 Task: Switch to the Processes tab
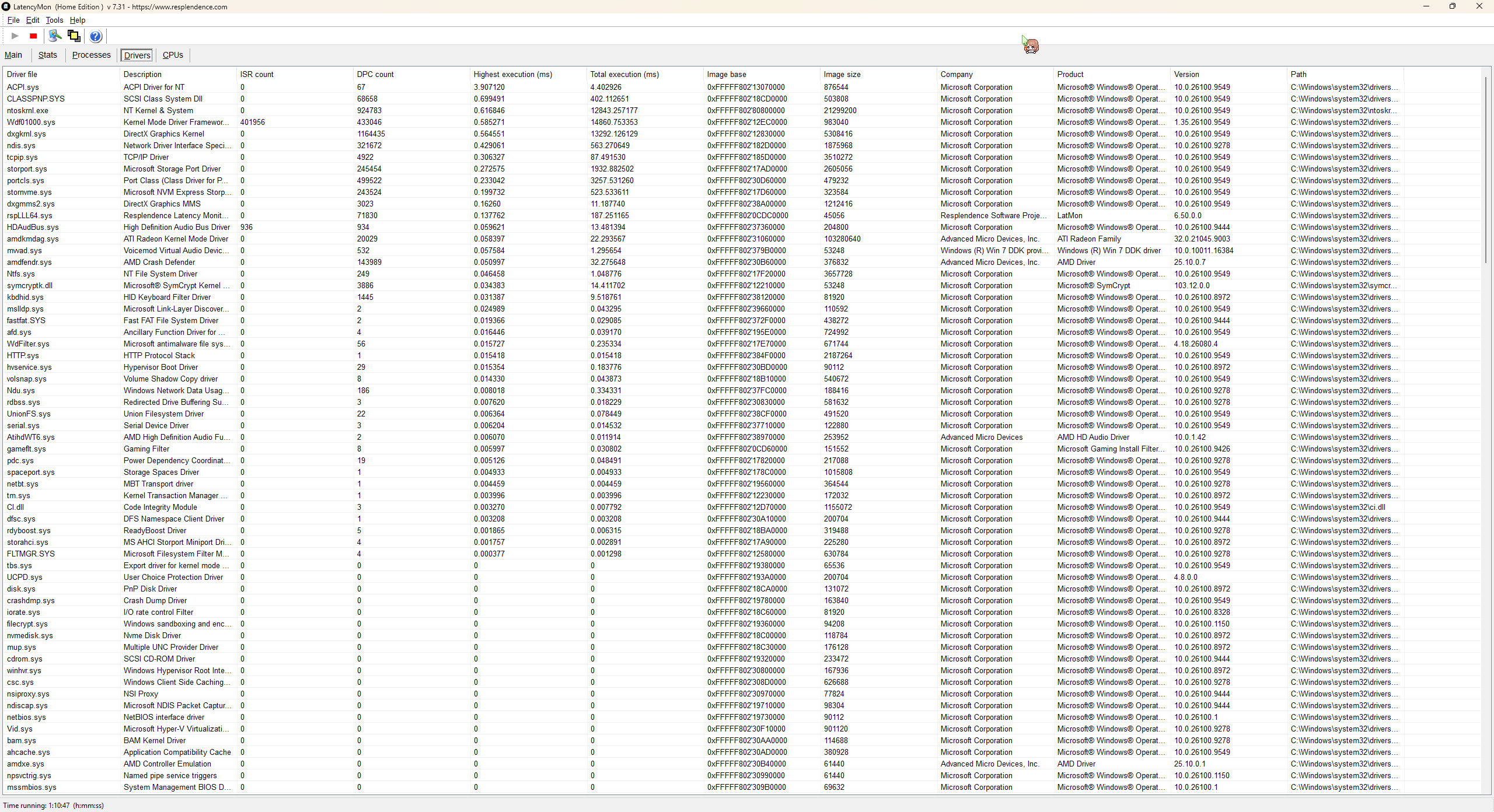[92, 55]
